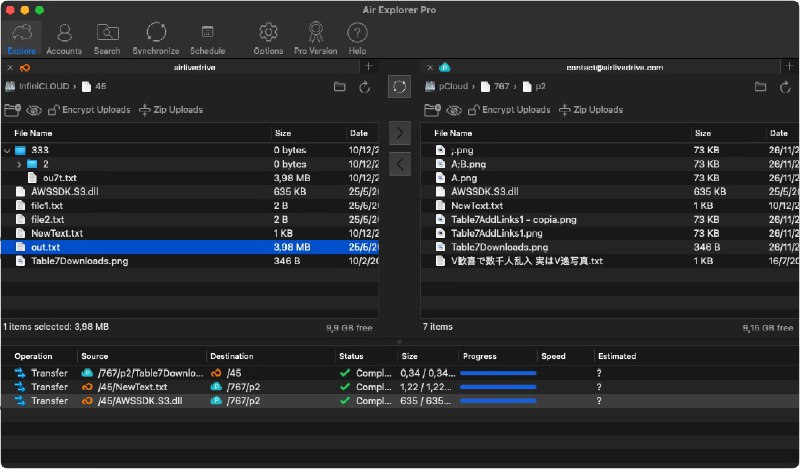Image resolution: width=800 pixels, height=469 pixels.
Task: Toggle Encrypt Uploads in right pane
Action: coord(509,110)
